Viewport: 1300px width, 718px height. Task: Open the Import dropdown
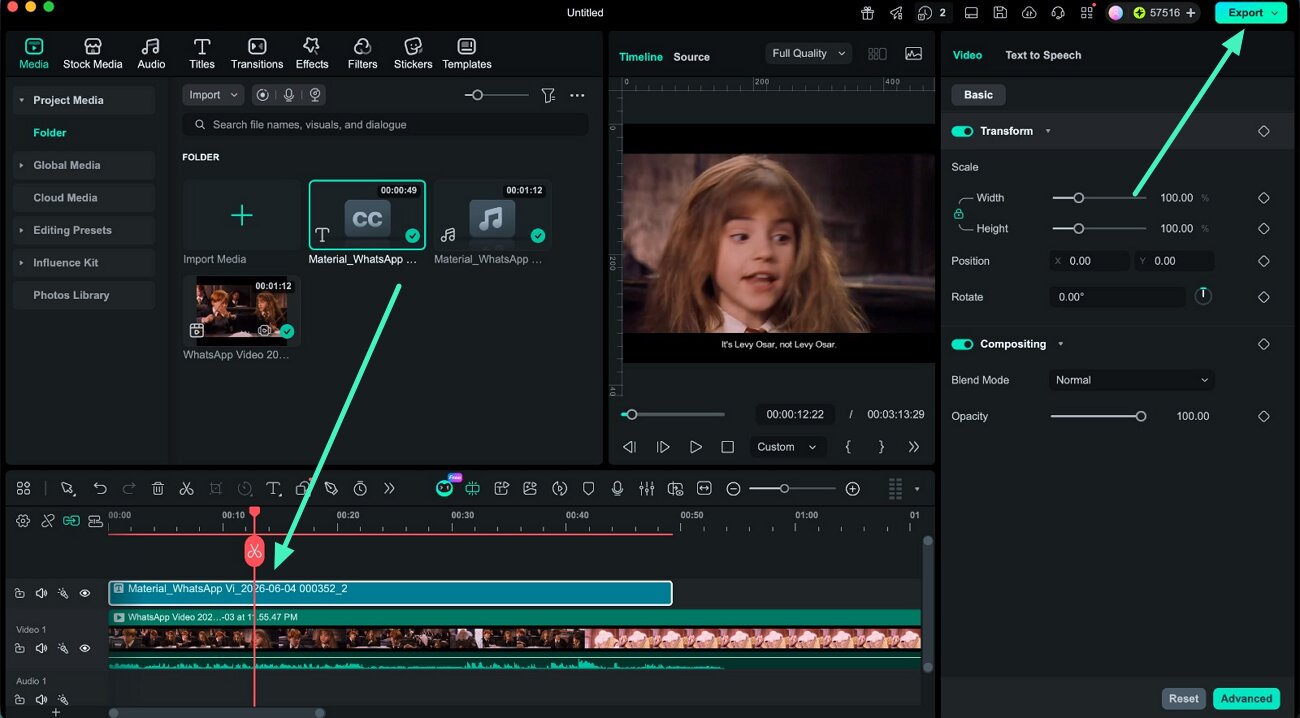tap(213, 95)
